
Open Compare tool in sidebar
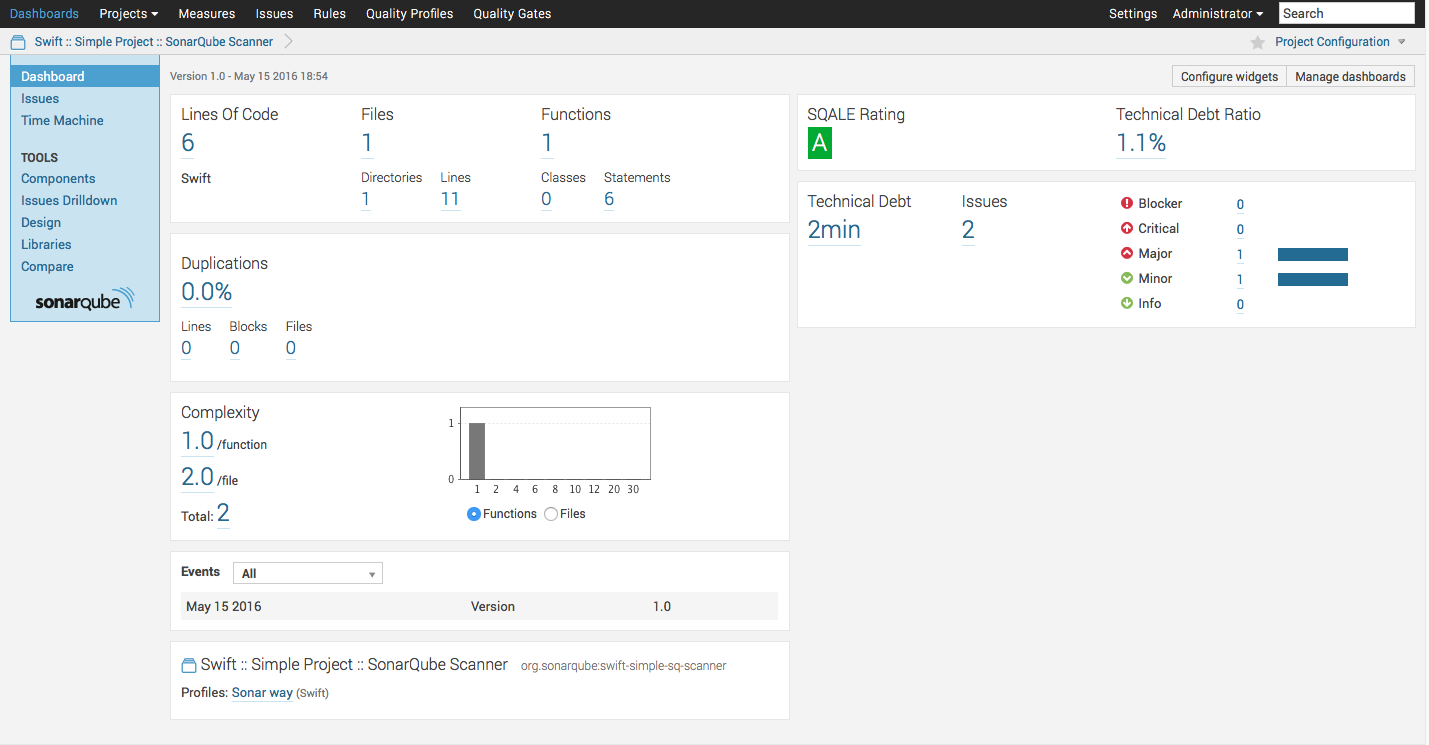click(47, 266)
